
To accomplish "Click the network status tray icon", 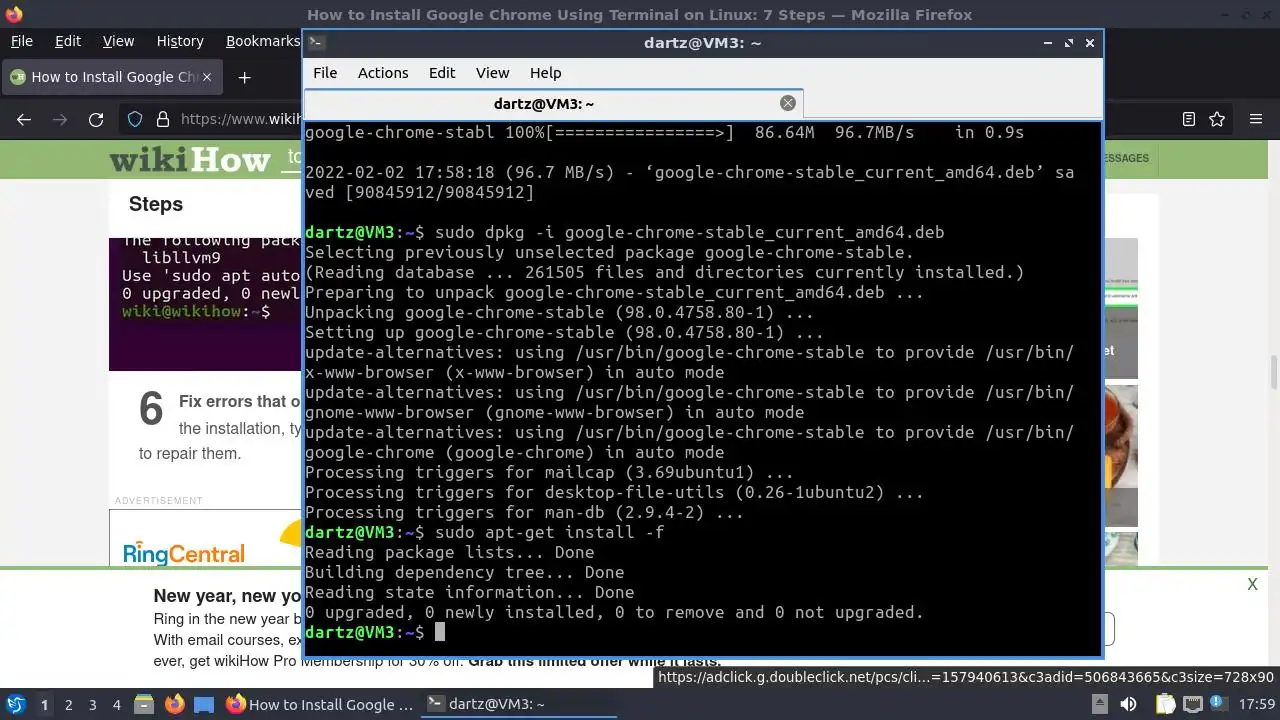I will pyautogui.click(x=1193, y=704).
